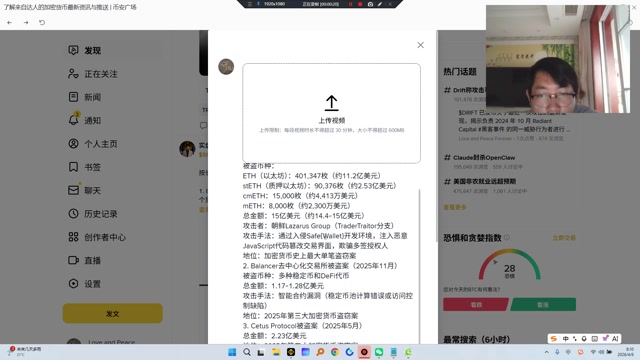Click the browser forward arrow
640x360 pixels.
[x=26, y=22]
